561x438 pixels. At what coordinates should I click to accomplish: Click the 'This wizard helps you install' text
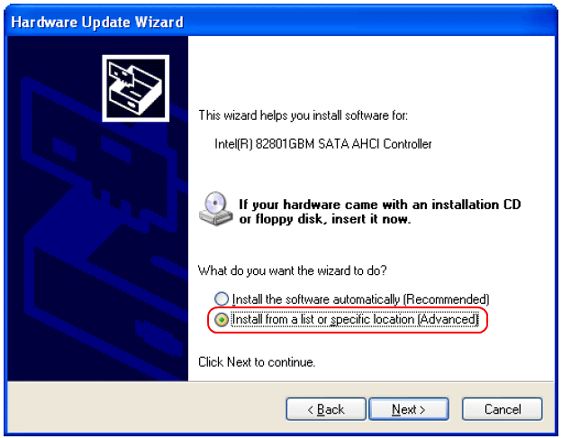[303, 116]
